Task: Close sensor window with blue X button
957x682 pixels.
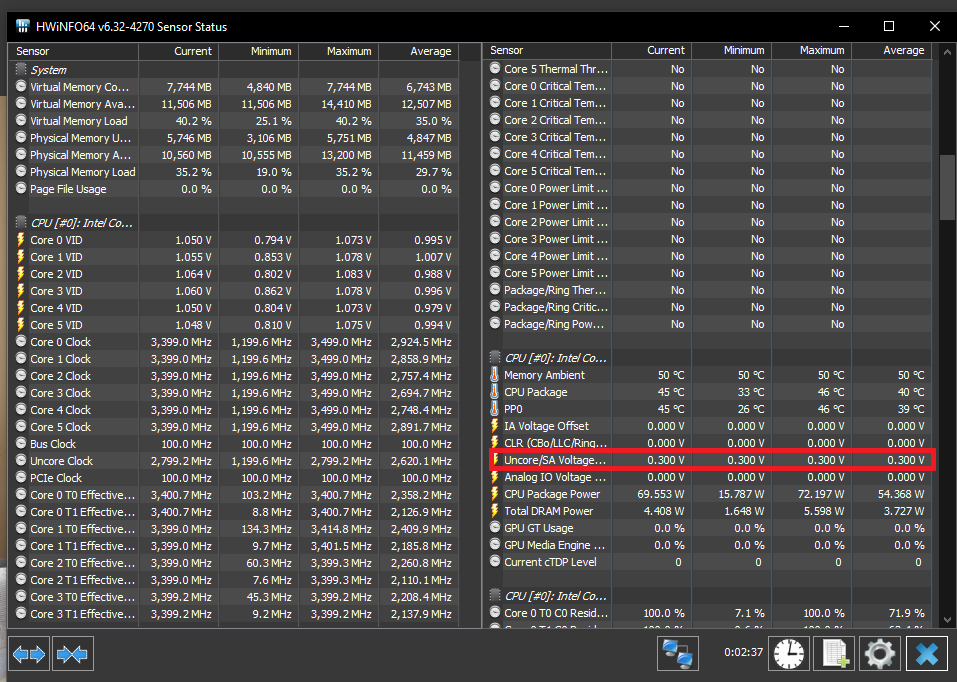Action: 926,653
